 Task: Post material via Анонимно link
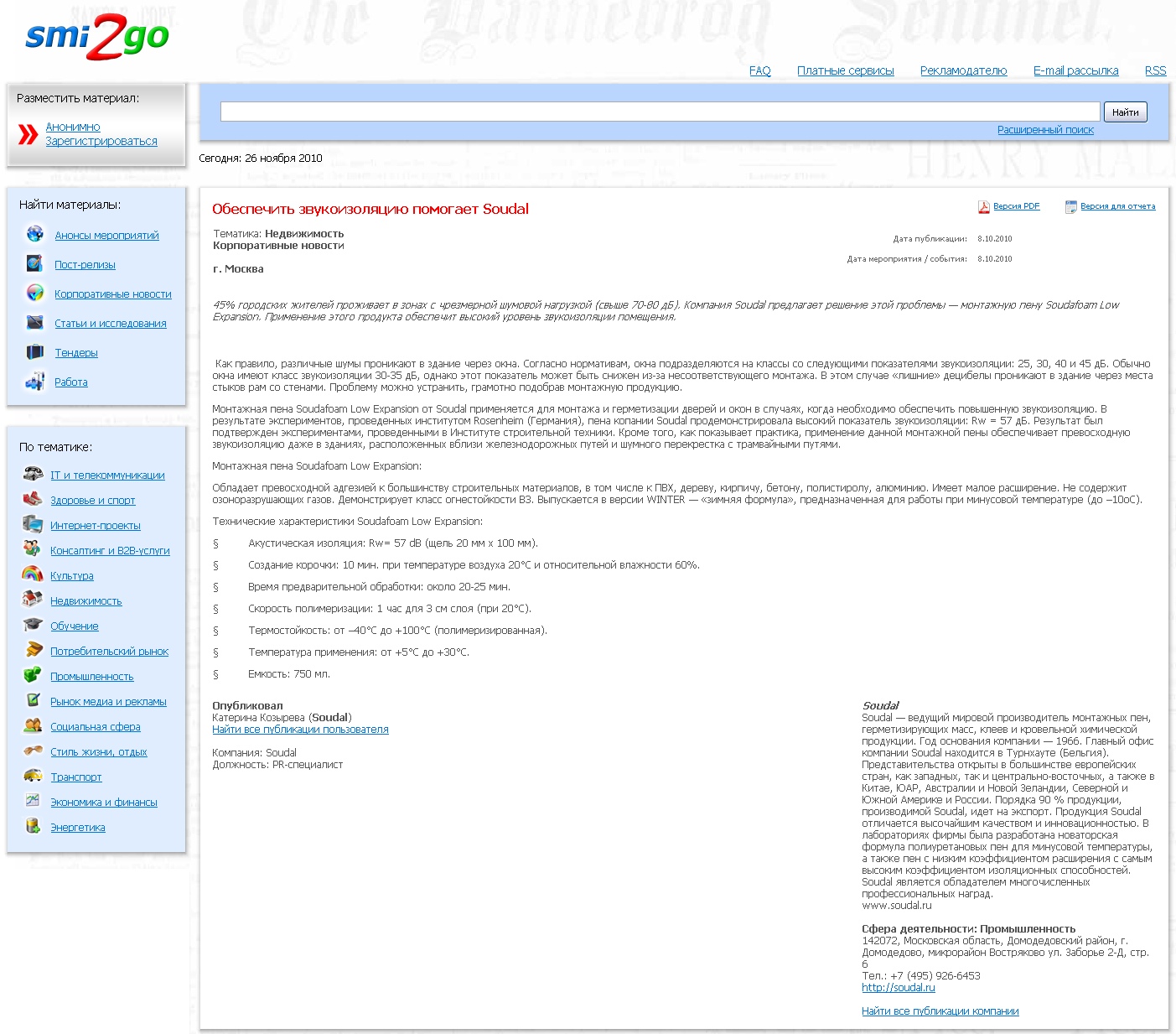tap(73, 127)
